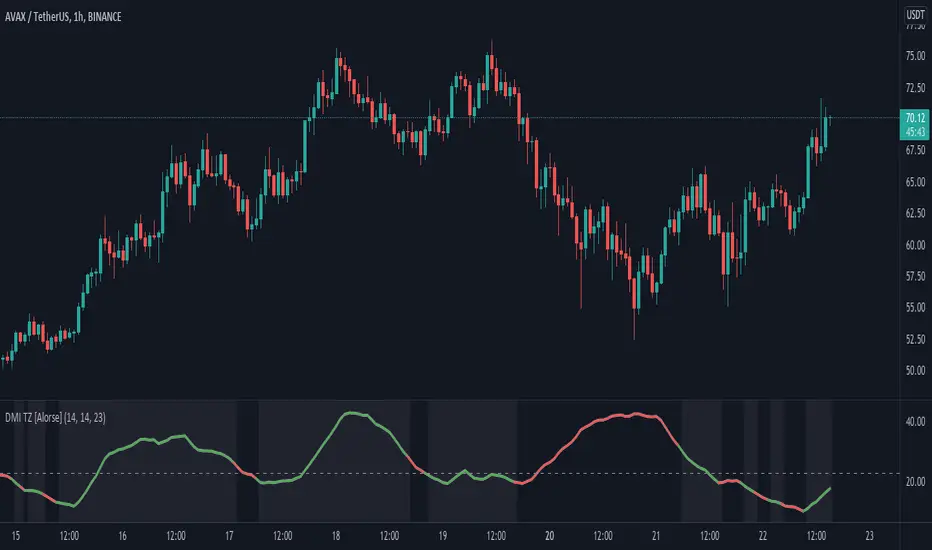The width and height of the screenshot is (932, 550).
Task: Click the right end of the DMI indicator line
Action: (831, 488)
